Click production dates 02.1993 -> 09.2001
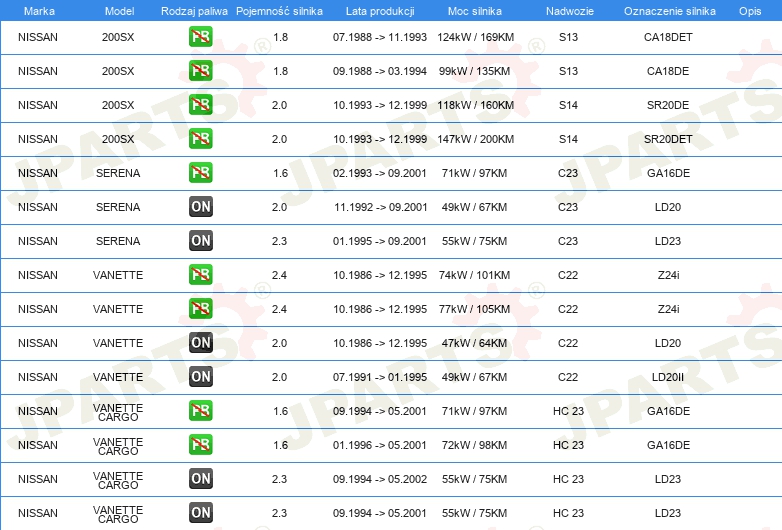 click(380, 173)
